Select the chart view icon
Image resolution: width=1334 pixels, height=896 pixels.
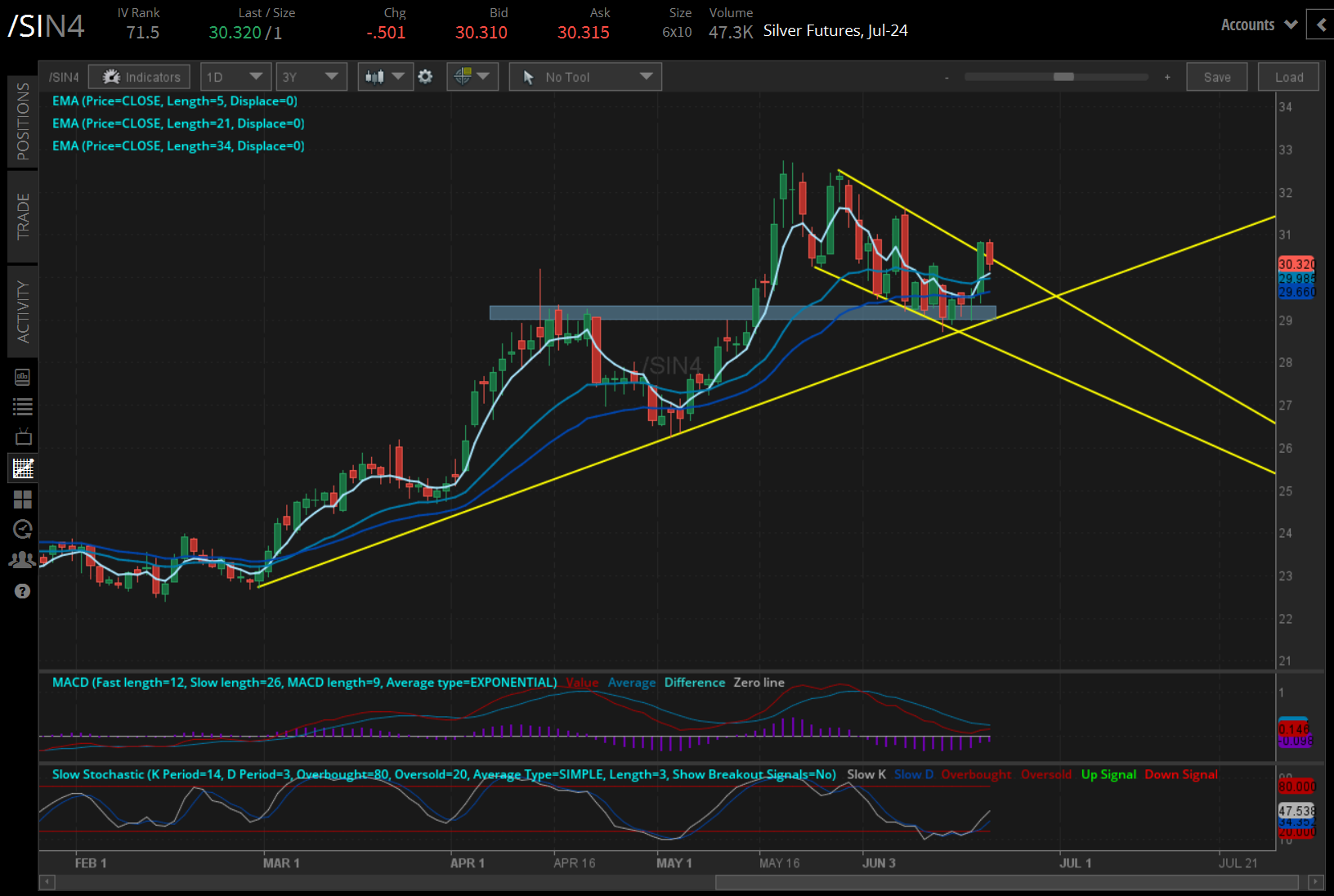click(x=23, y=468)
